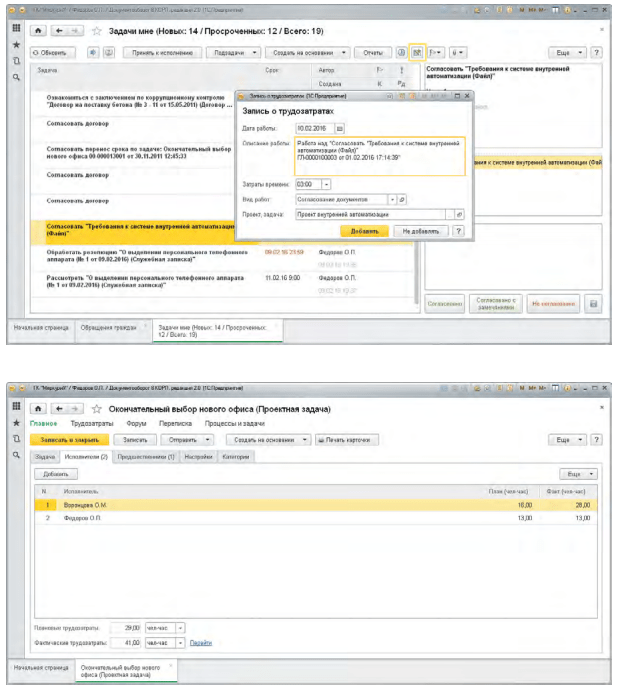Click the 'Проект, задача' field

pos(370,214)
